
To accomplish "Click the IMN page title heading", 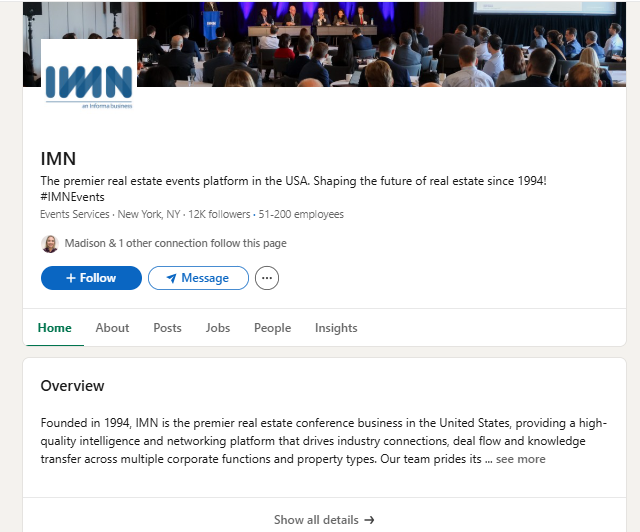I will click(58, 158).
